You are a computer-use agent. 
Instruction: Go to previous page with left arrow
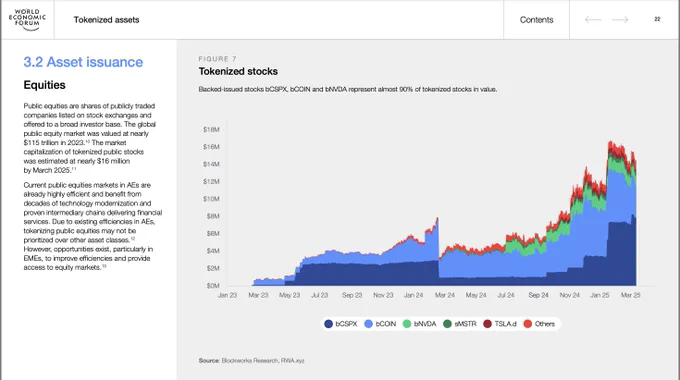(593, 20)
